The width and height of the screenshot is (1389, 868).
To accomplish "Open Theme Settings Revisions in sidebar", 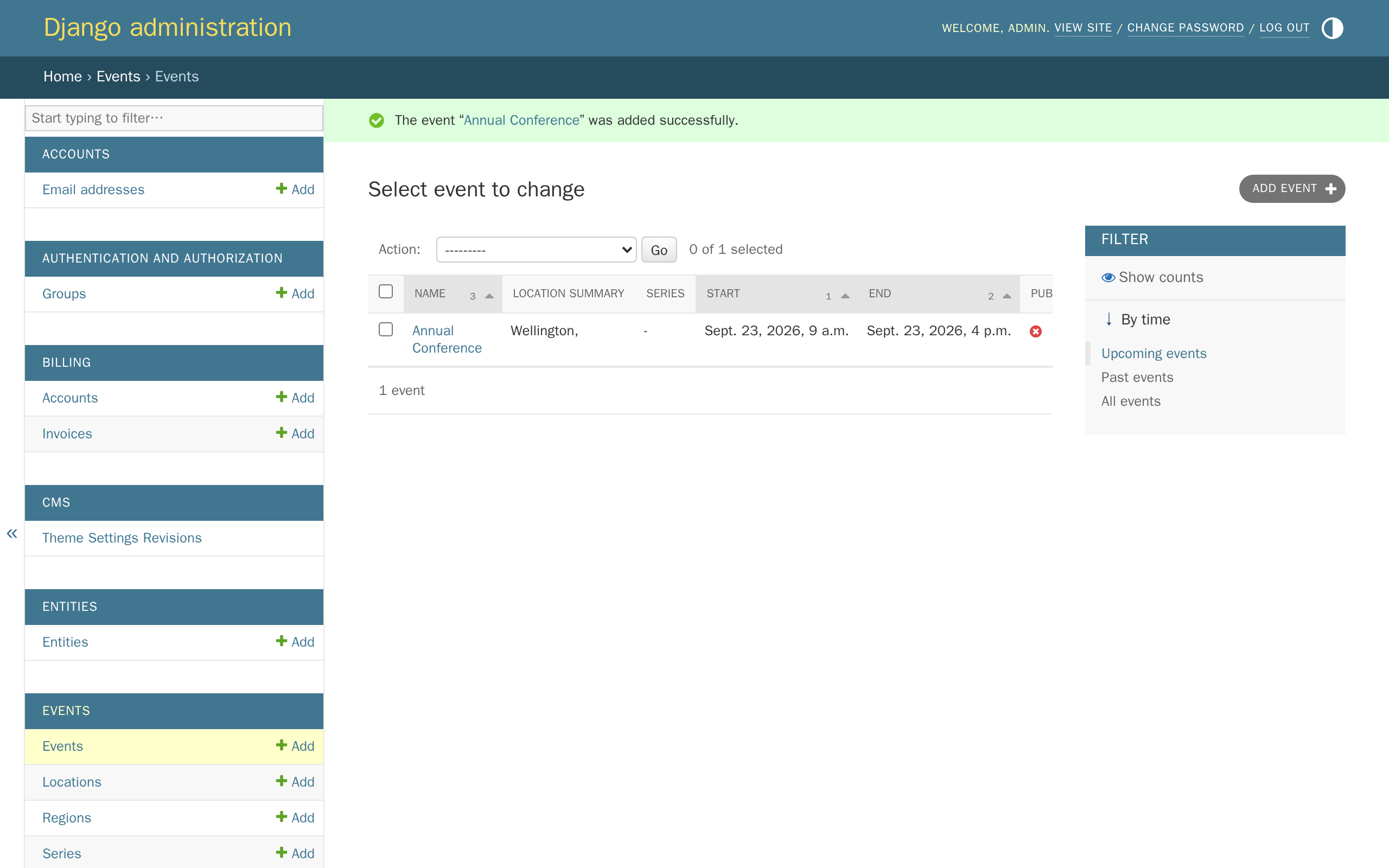I will 122,538.
